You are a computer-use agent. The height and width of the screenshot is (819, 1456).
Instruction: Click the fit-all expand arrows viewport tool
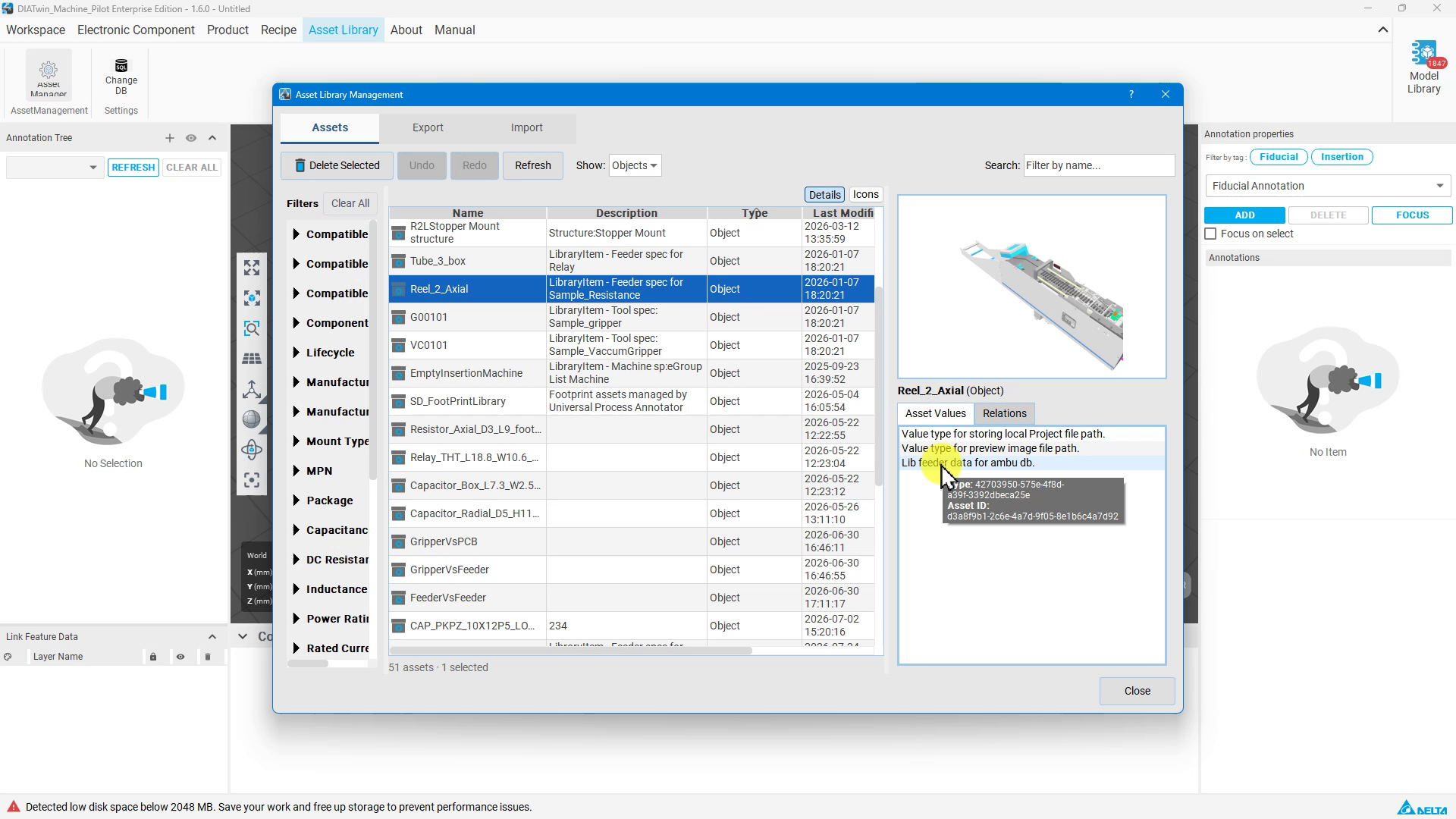252,268
